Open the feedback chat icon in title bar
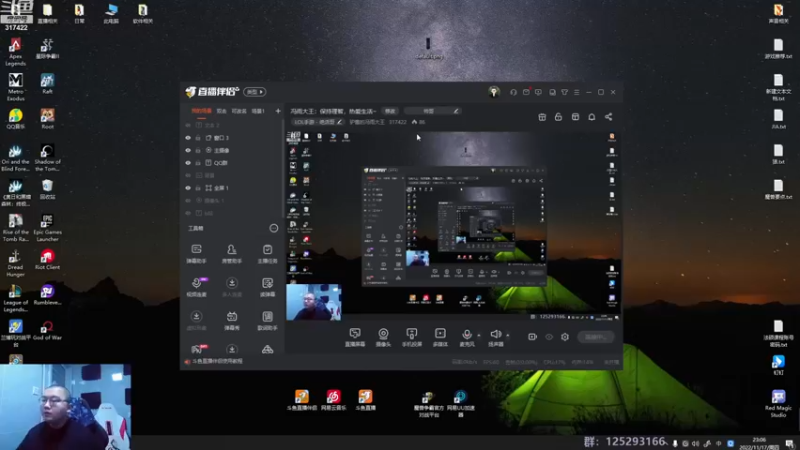The width and height of the screenshot is (800, 450). click(538, 92)
